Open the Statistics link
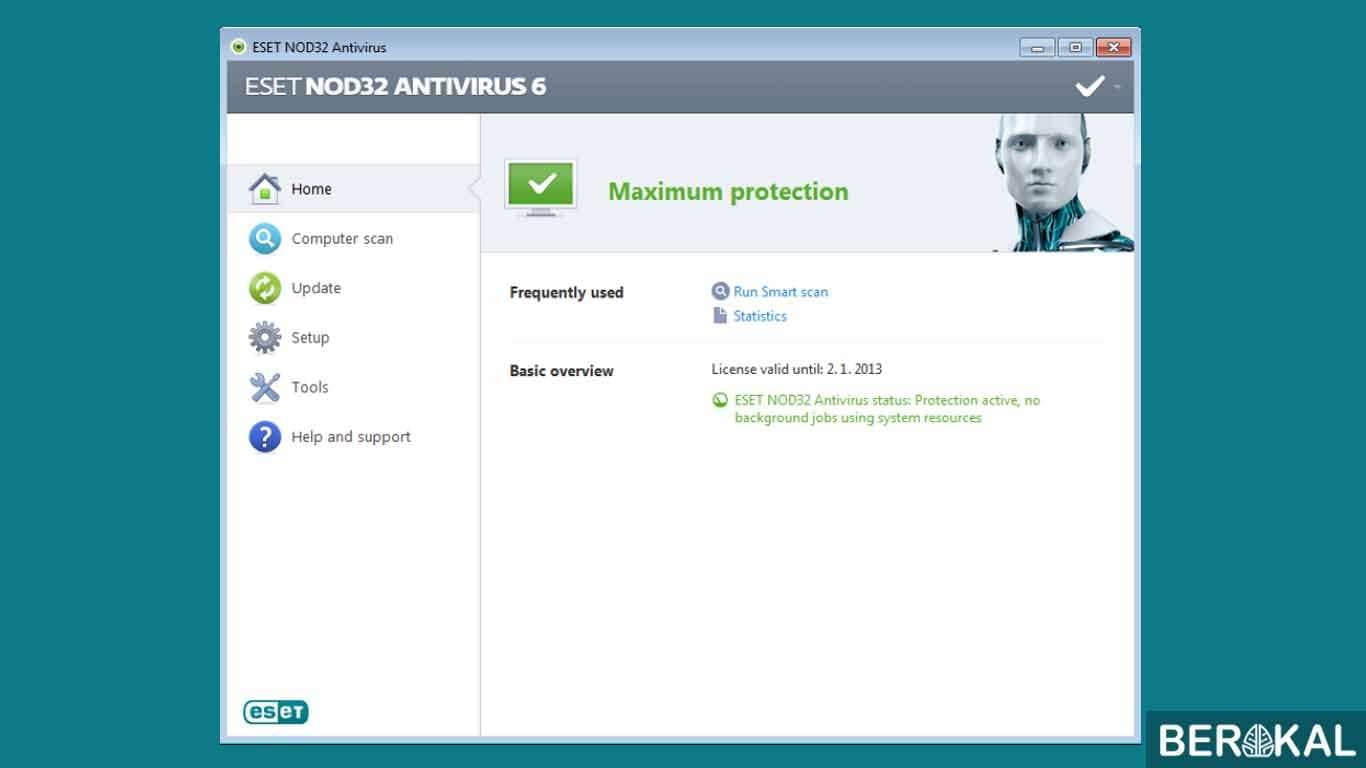 (760, 316)
